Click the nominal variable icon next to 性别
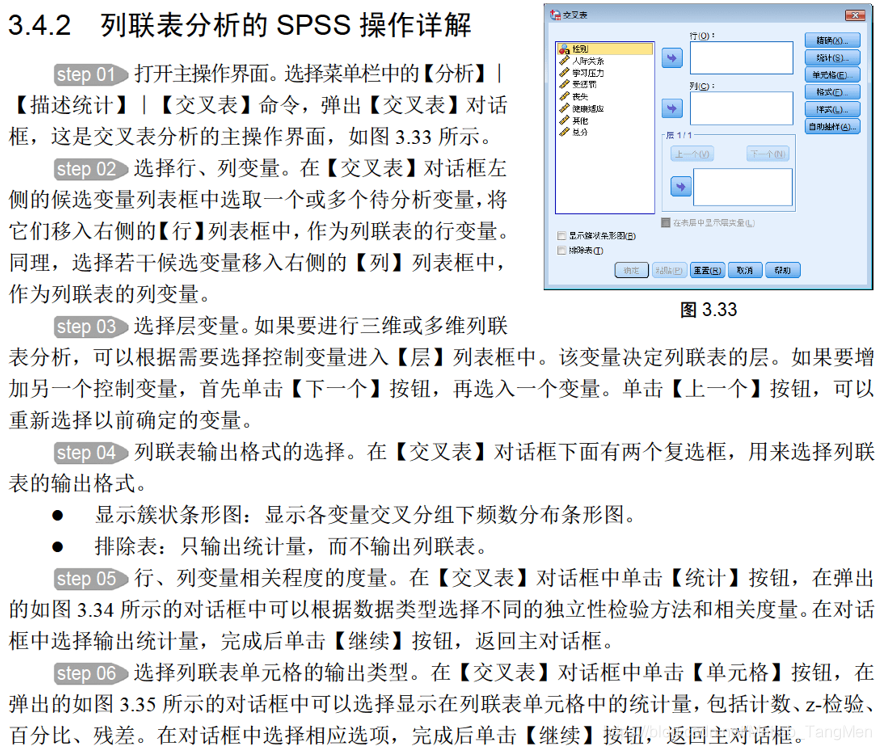Viewport: 881px width, 750px height. (x=564, y=49)
